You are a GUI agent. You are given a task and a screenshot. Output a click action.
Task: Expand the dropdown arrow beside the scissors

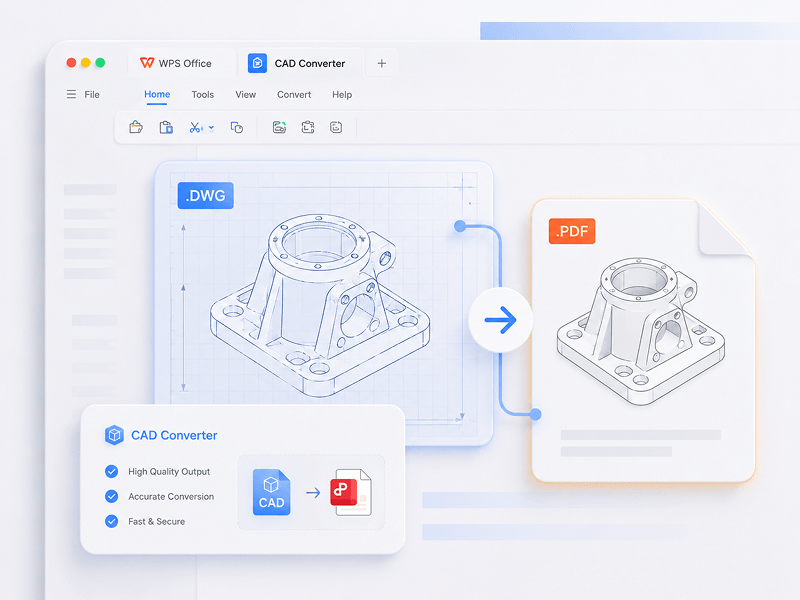211,128
